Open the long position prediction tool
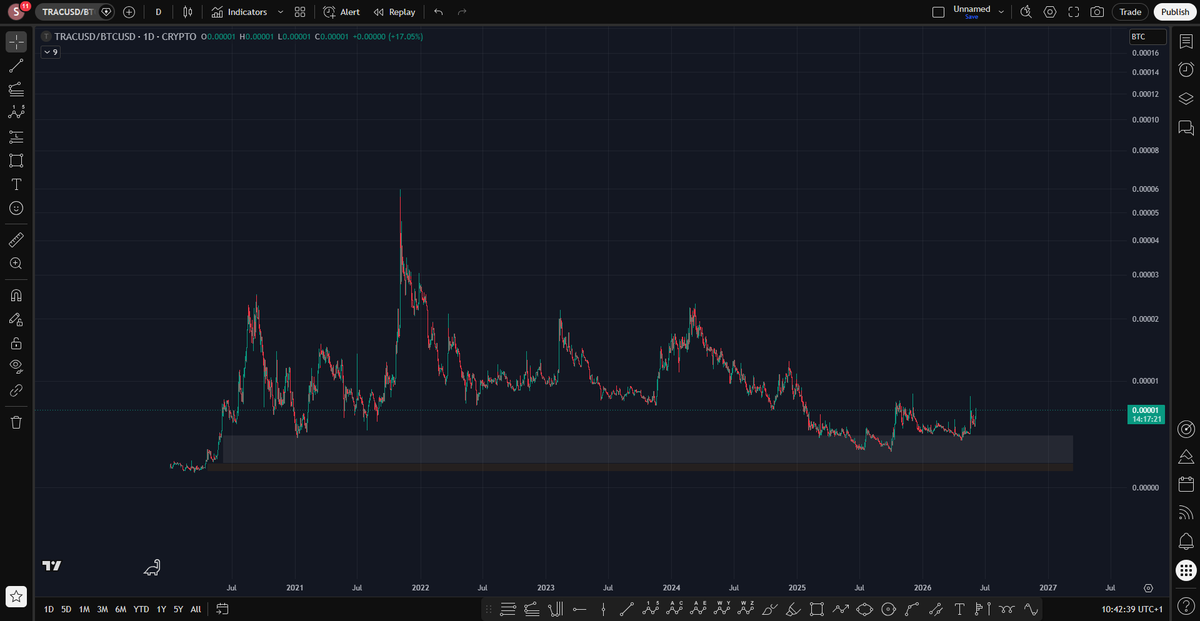The width and height of the screenshot is (1200, 621). [x=16, y=137]
